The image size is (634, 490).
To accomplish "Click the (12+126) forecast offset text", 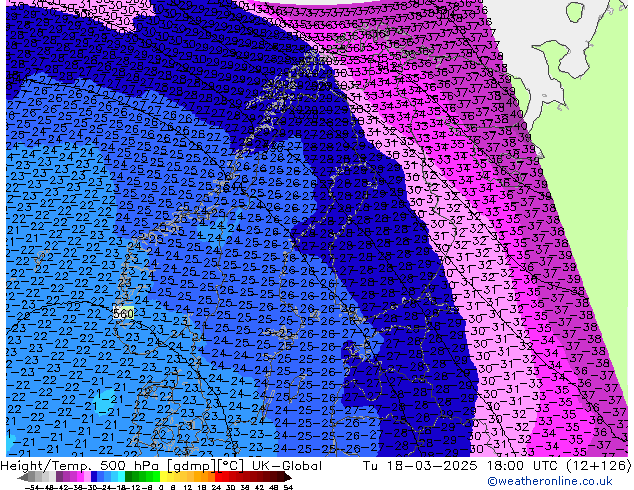I will click(598, 466).
